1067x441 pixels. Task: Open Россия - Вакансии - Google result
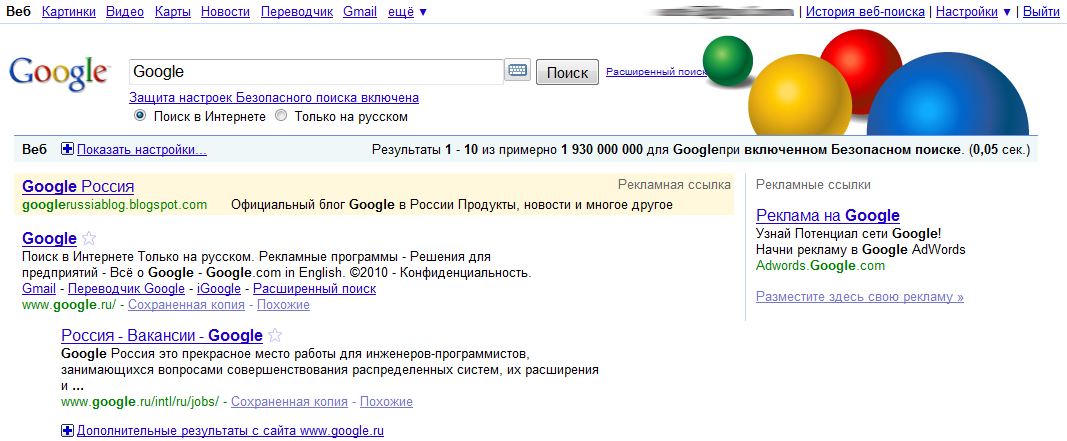162,335
